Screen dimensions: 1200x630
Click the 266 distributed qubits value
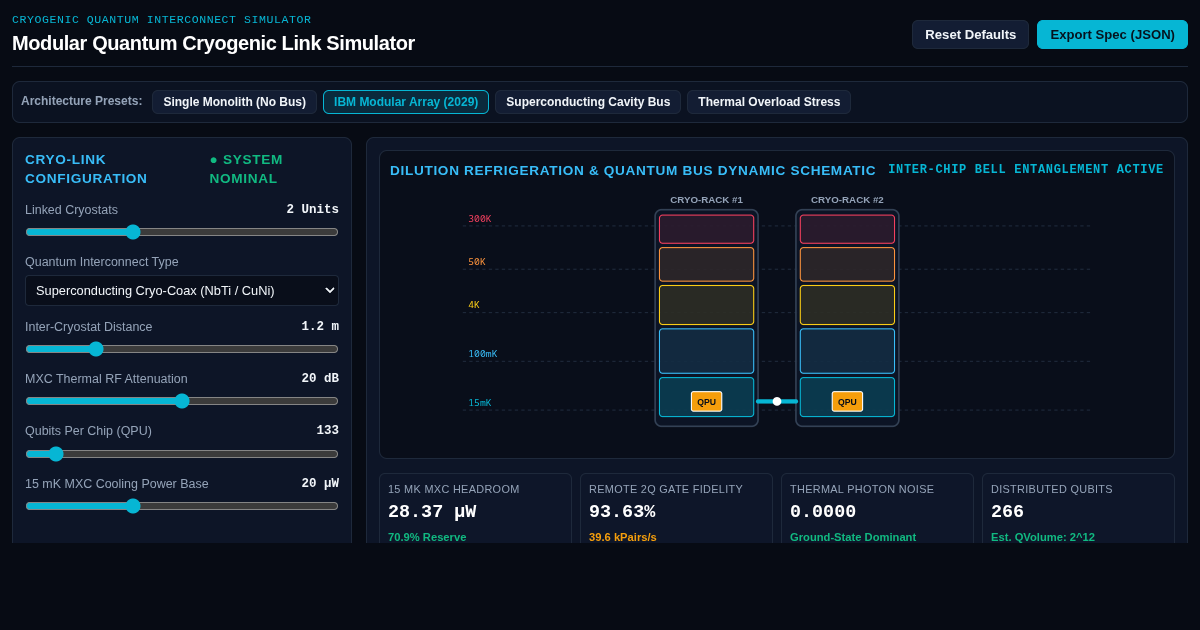coord(1007,512)
